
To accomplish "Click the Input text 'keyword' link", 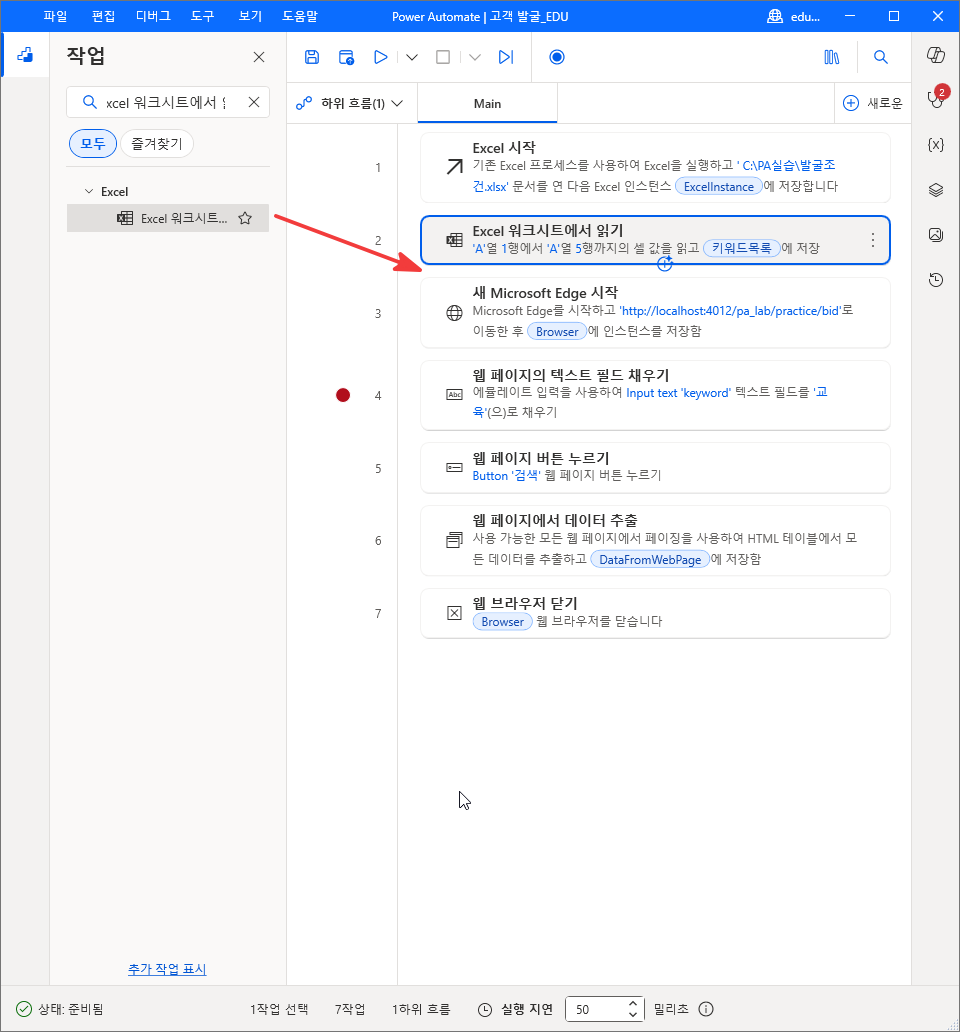I will pyautogui.click(x=678, y=393).
